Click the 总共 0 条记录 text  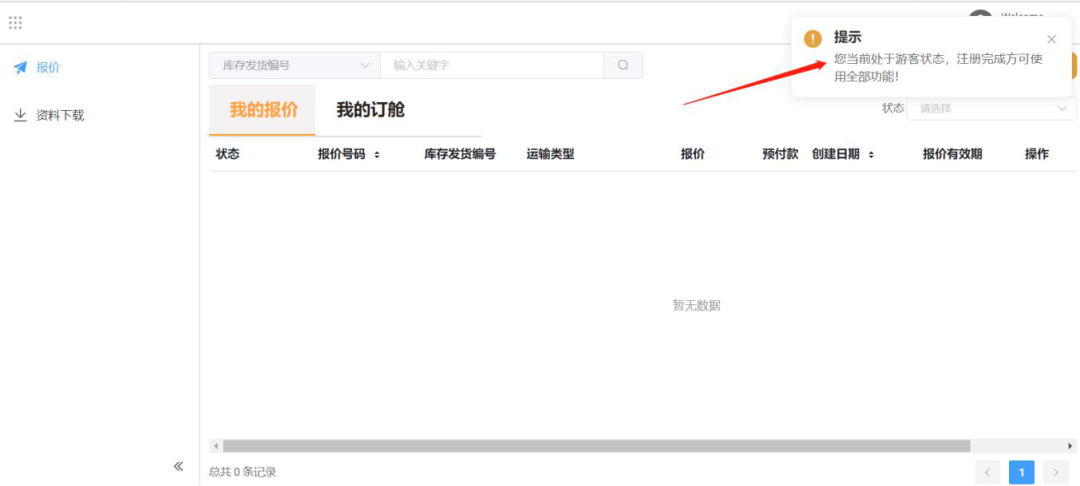tap(242, 472)
